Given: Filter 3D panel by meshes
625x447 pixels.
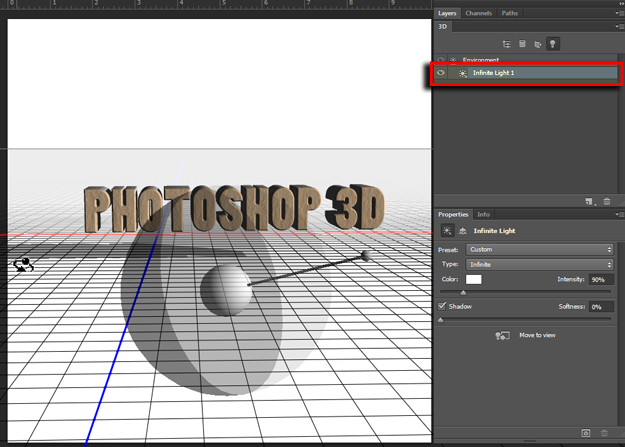Looking at the screenshot, I should tap(522, 45).
